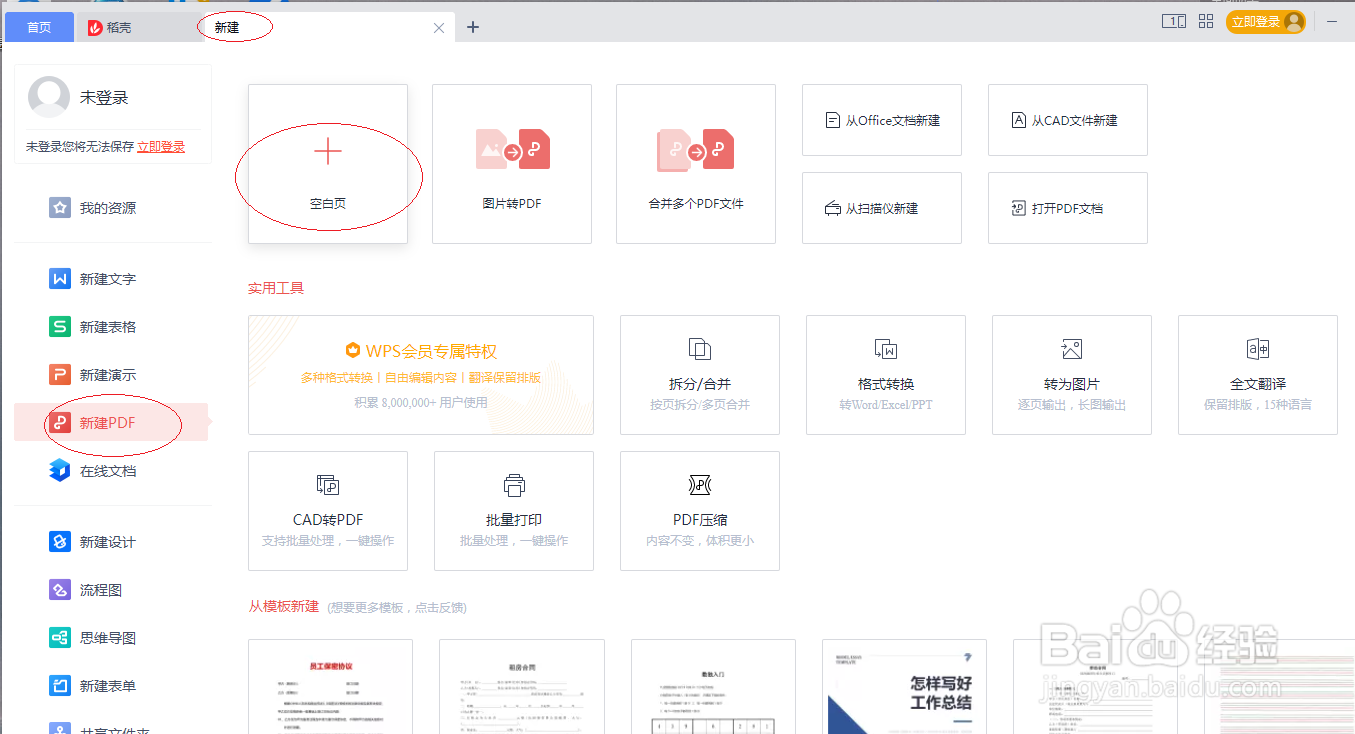Click the 未登录 username text
1355x734 pixels.
104,98
